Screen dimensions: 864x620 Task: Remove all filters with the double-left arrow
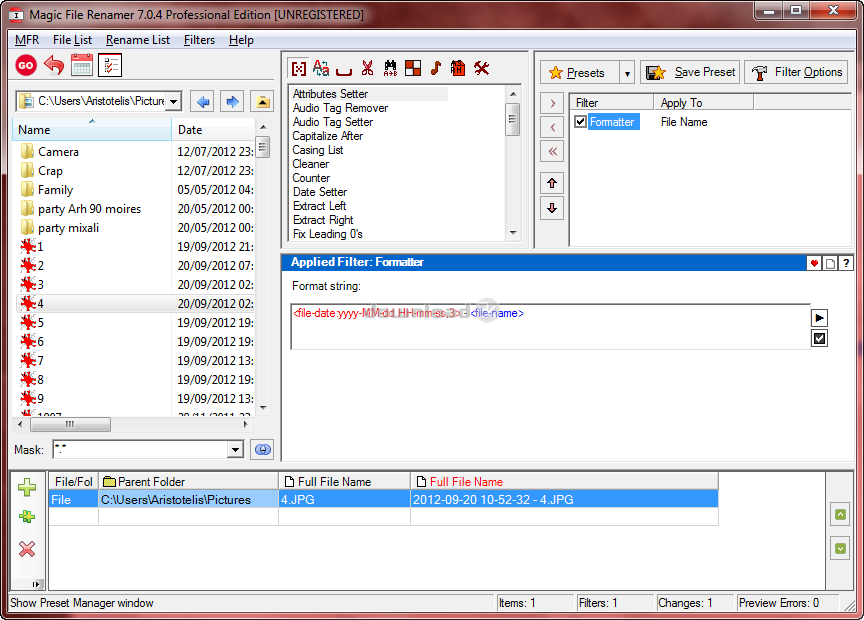(x=553, y=152)
